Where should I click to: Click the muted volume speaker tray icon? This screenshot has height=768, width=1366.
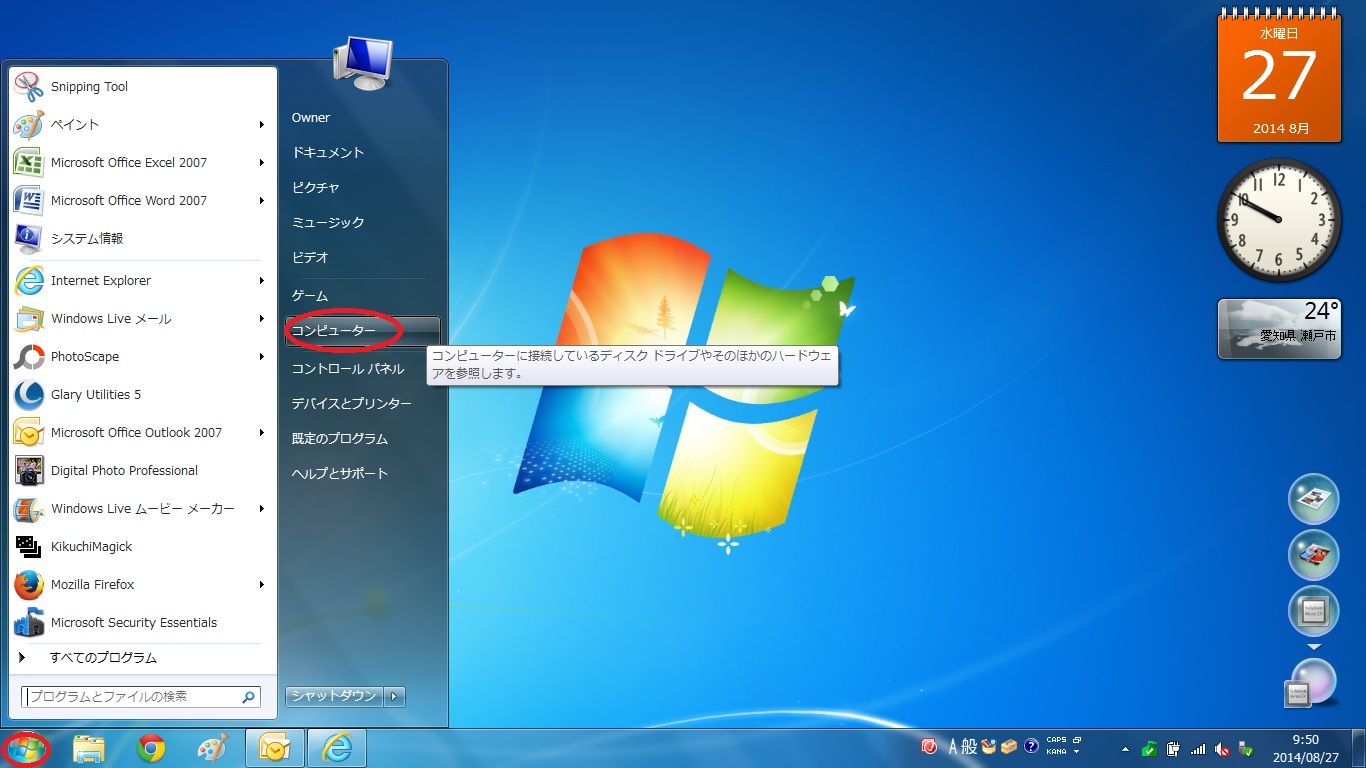pos(1222,749)
